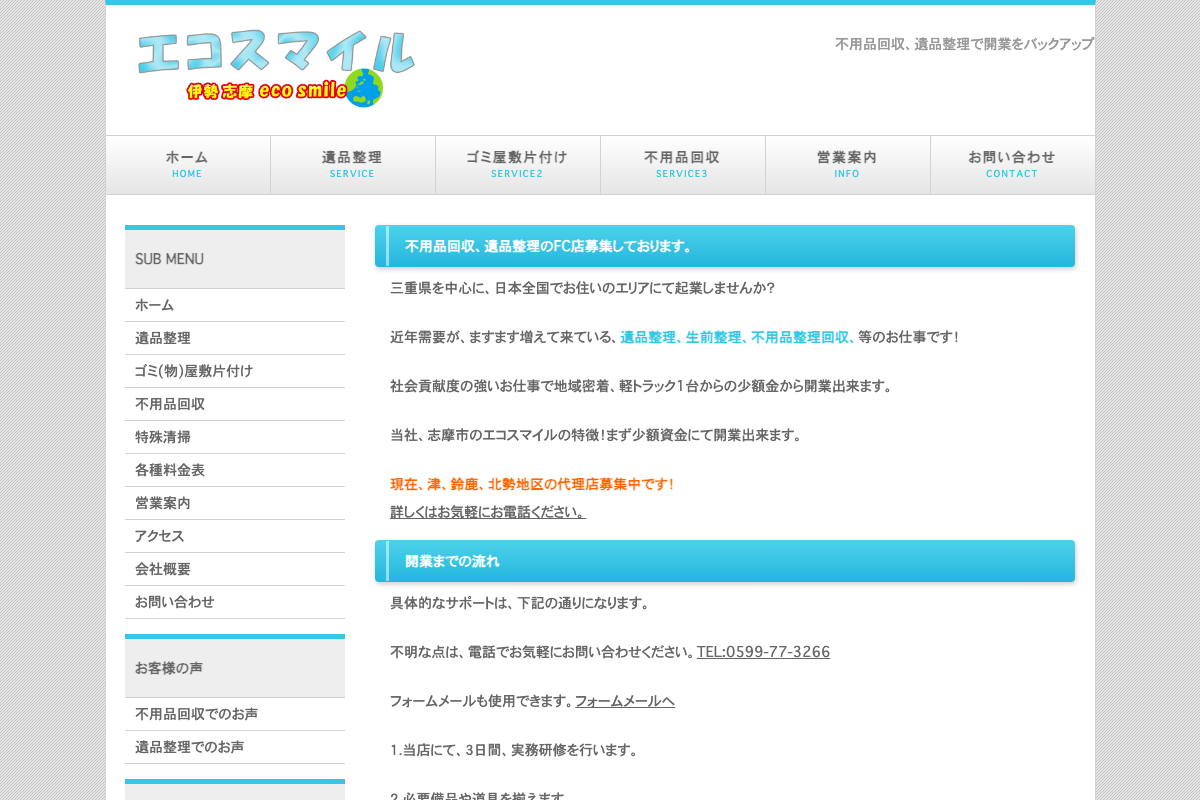Go to the アクセス sidebar link

click(235, 536)
